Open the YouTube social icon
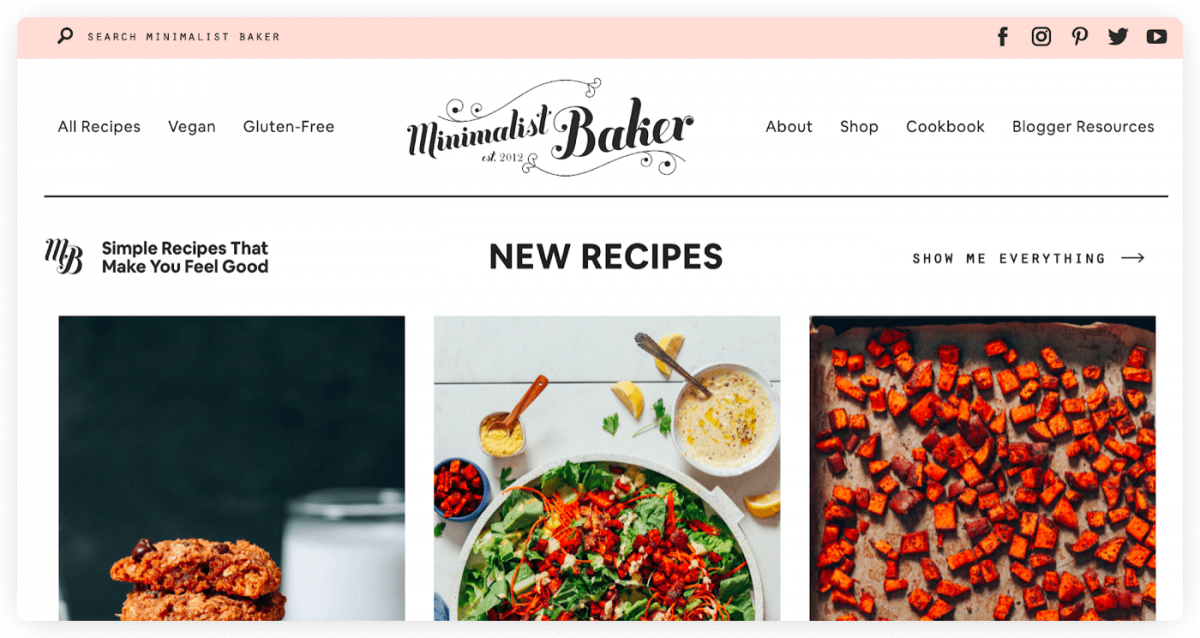Screen dimensions: 1200x638 1157,37
